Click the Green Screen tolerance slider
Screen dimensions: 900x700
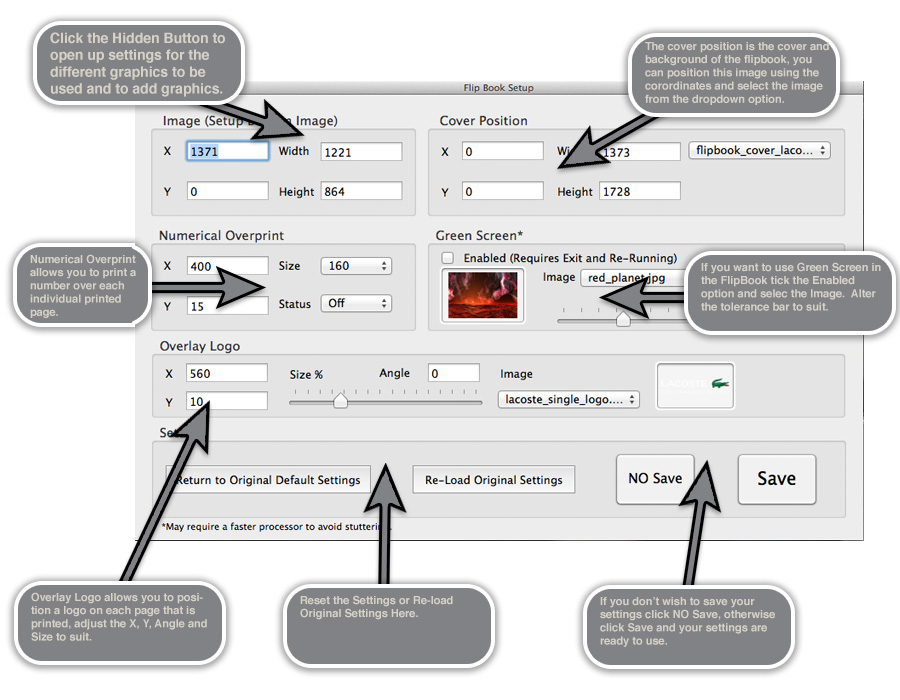point(623,320)
